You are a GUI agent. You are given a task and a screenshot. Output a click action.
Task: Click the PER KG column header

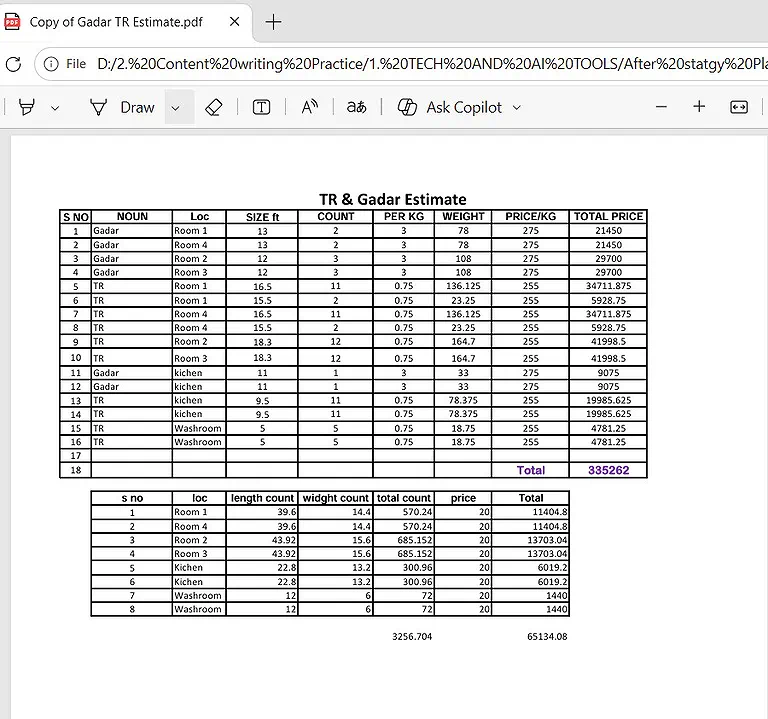pos(404,216)
